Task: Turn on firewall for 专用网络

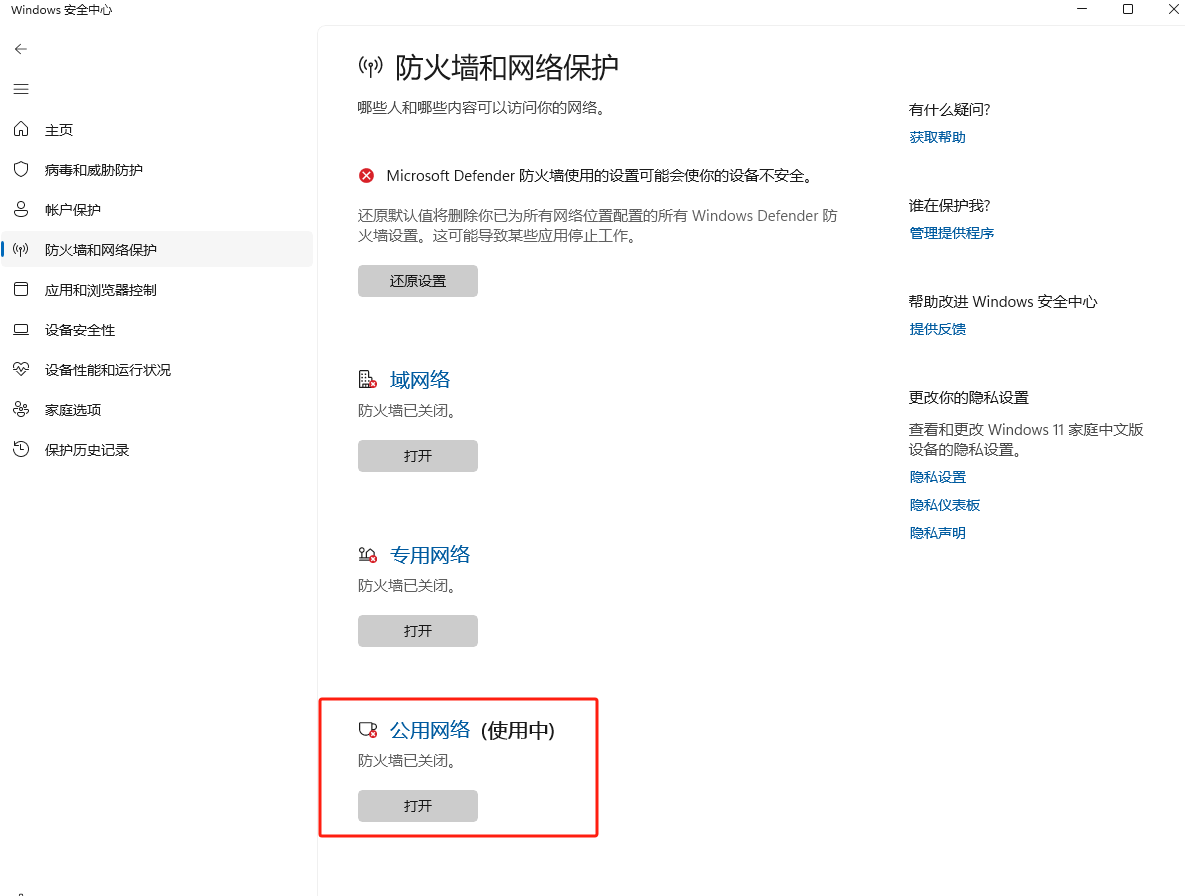Action: [417, 631]
